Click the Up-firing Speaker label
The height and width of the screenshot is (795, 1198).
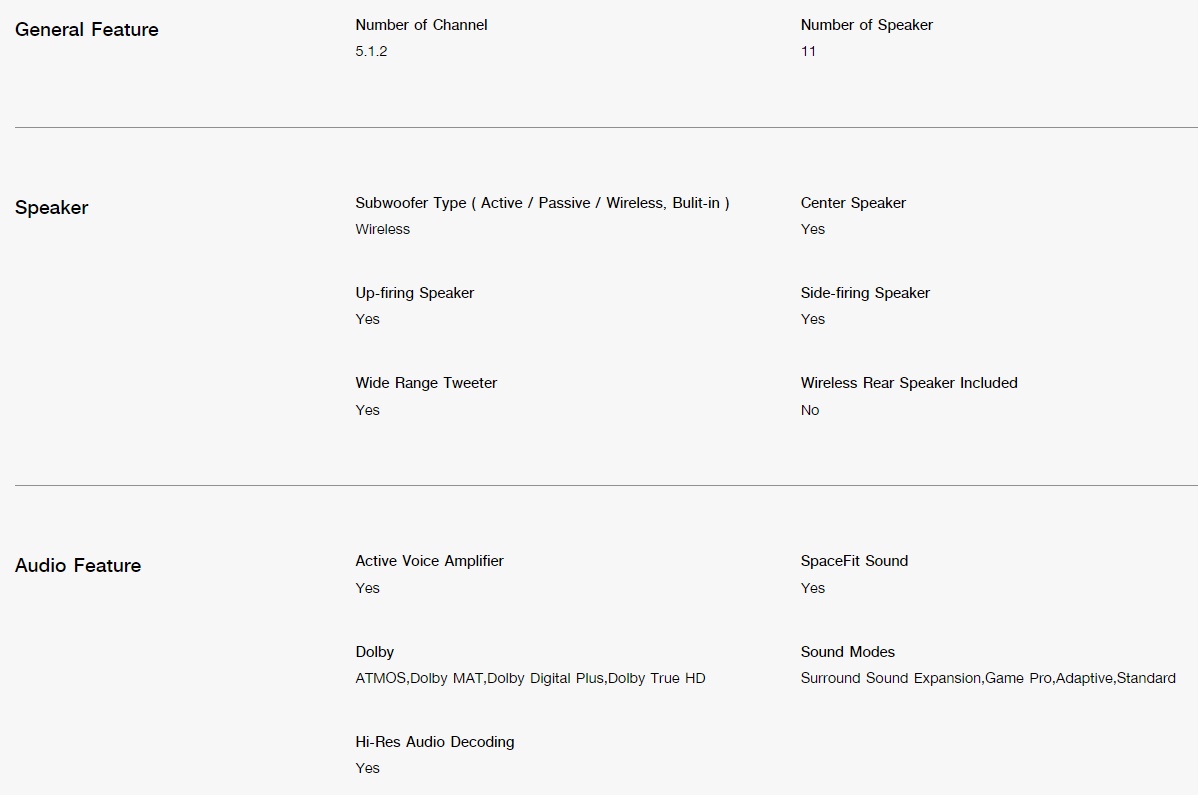coord(415,293)
